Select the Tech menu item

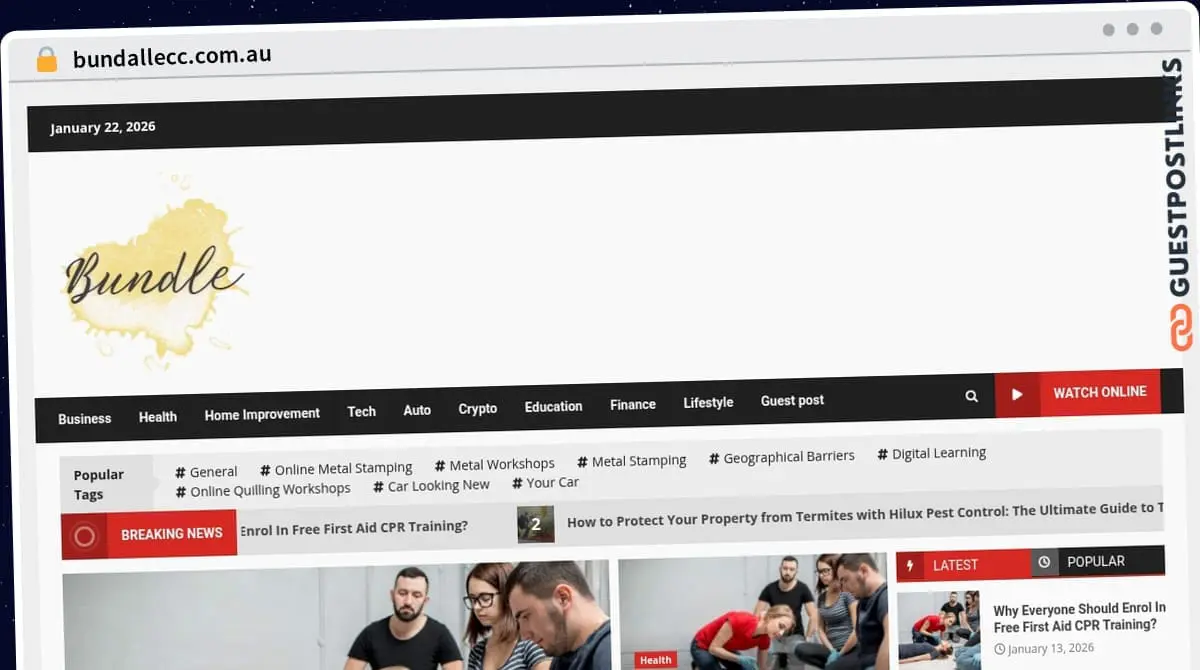coord(362,412)
